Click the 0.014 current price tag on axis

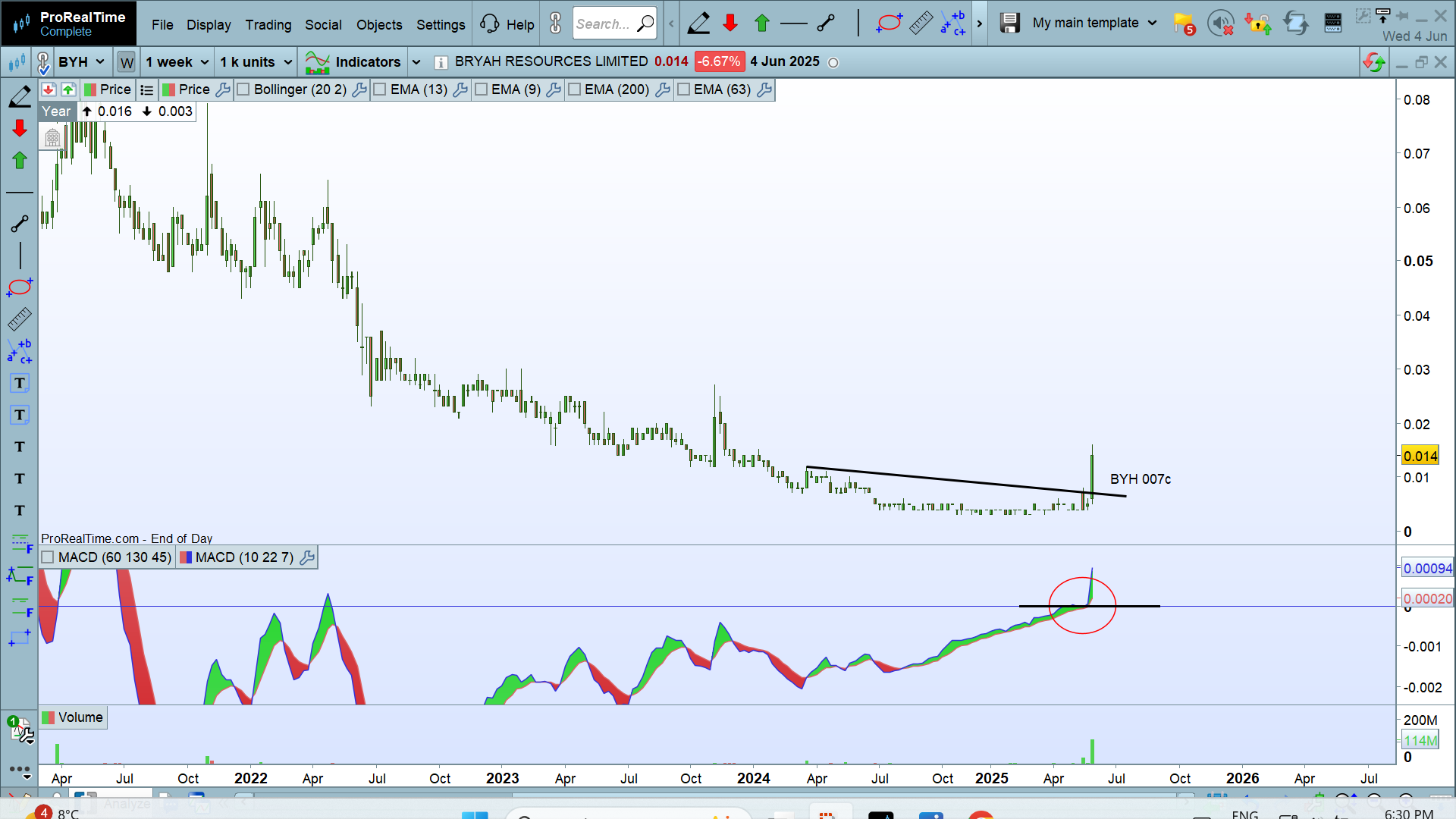coord(1420,456)
